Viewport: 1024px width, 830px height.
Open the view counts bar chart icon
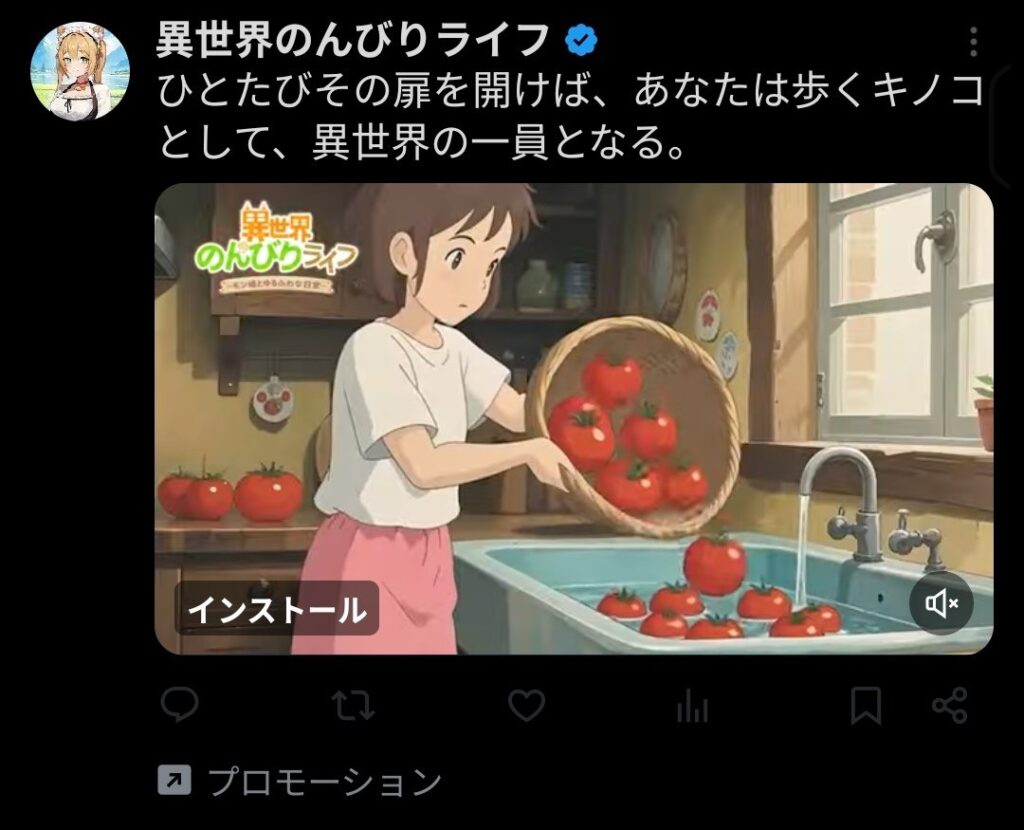pos(692,706)
